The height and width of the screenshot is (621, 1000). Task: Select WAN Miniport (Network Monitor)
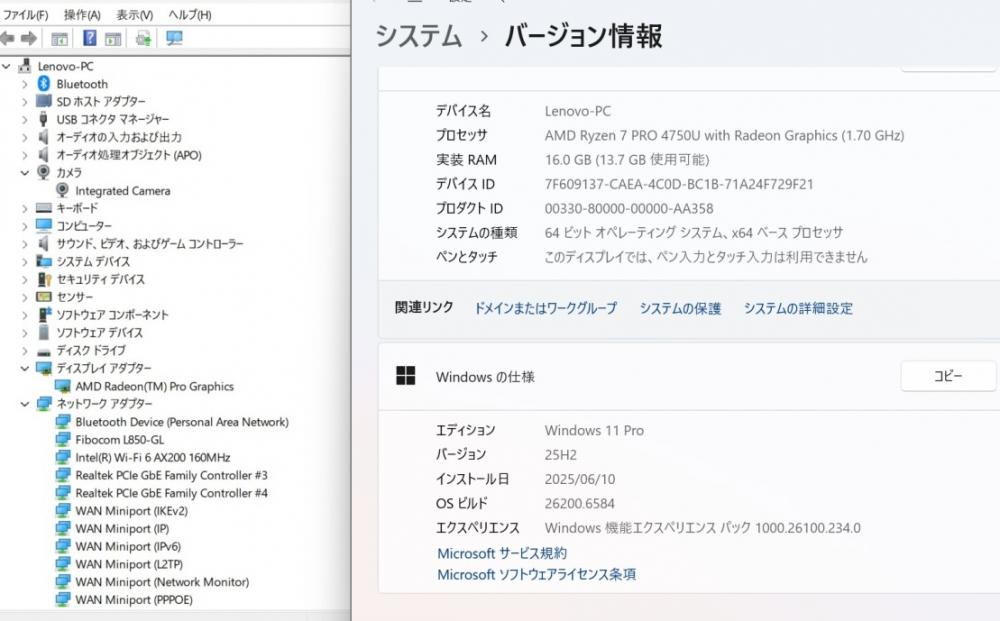point(162,582)
